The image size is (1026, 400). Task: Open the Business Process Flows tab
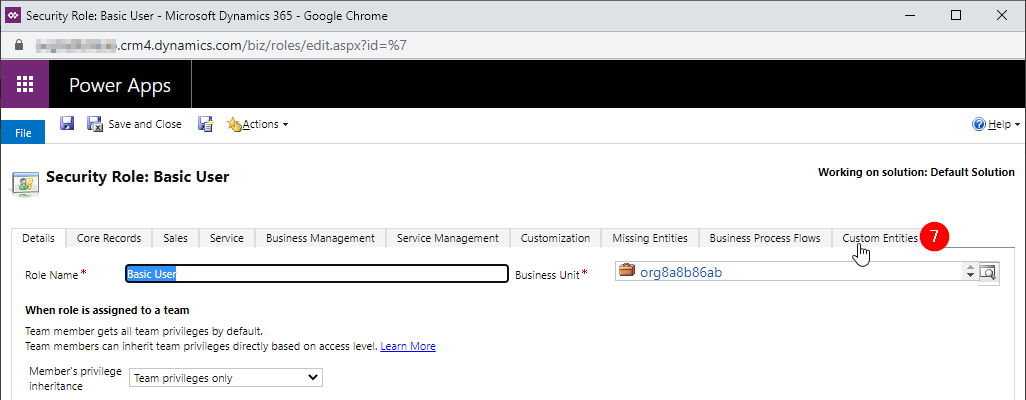[764, 238]
